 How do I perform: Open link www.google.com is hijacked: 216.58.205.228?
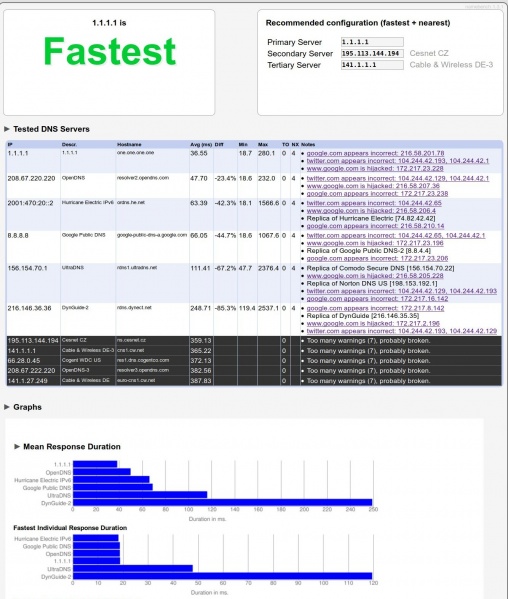coord(375,276)
